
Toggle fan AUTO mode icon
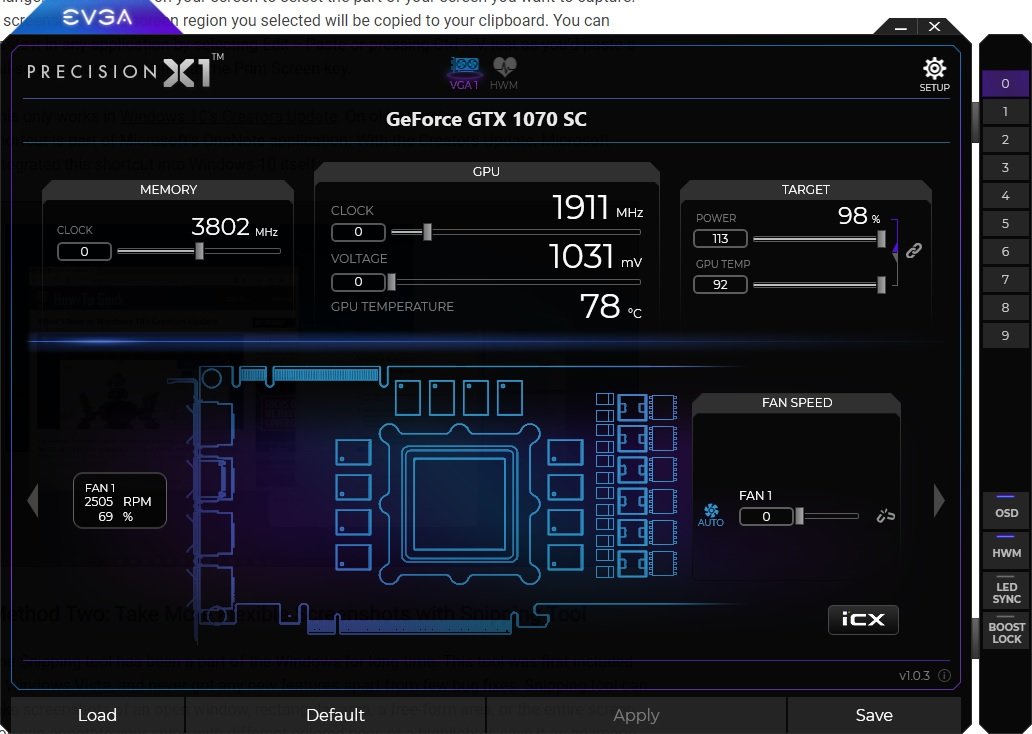coord(711,515)
